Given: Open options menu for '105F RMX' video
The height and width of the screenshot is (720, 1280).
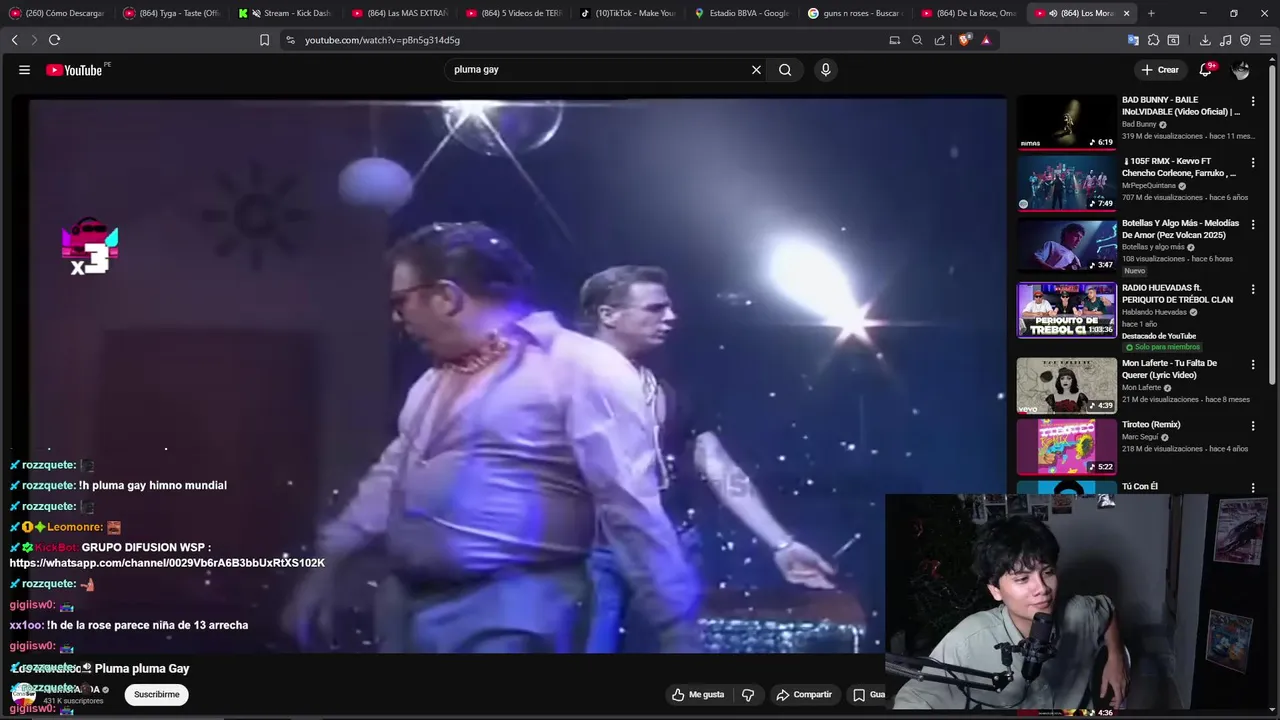Looking at the screenshot, I should point(1253,162).
